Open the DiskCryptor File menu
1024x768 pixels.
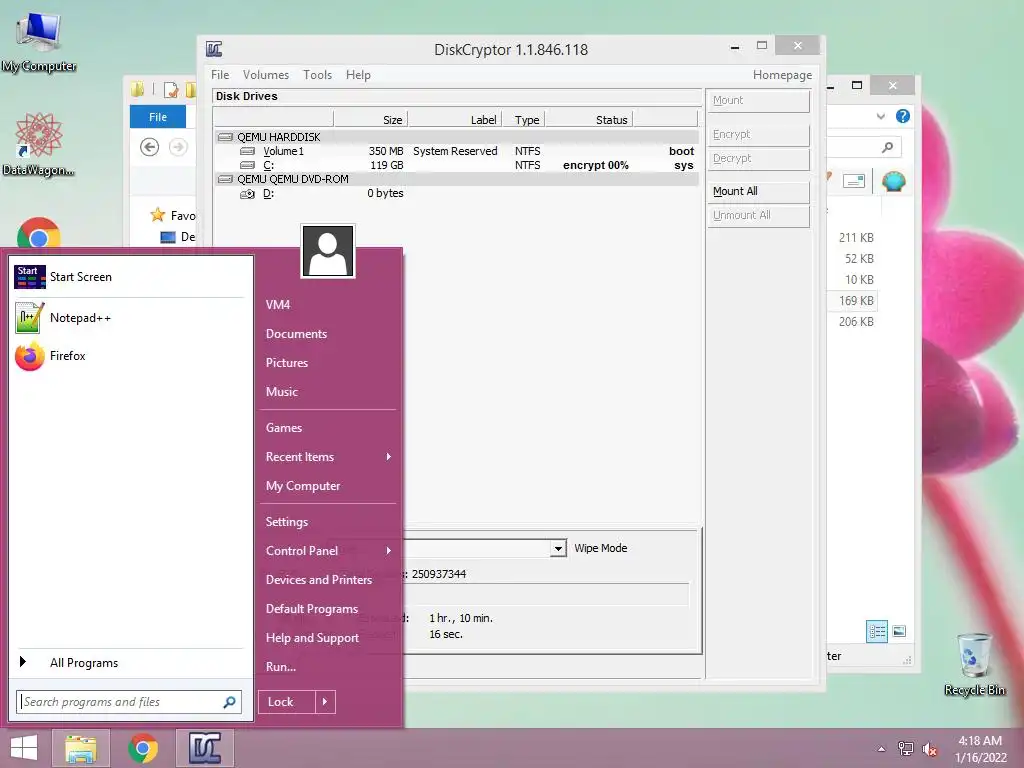[220, 75]
